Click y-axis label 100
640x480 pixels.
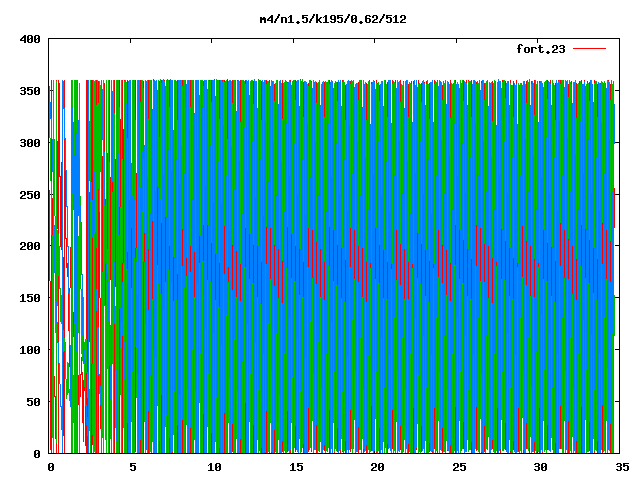[x=30, y=350]
